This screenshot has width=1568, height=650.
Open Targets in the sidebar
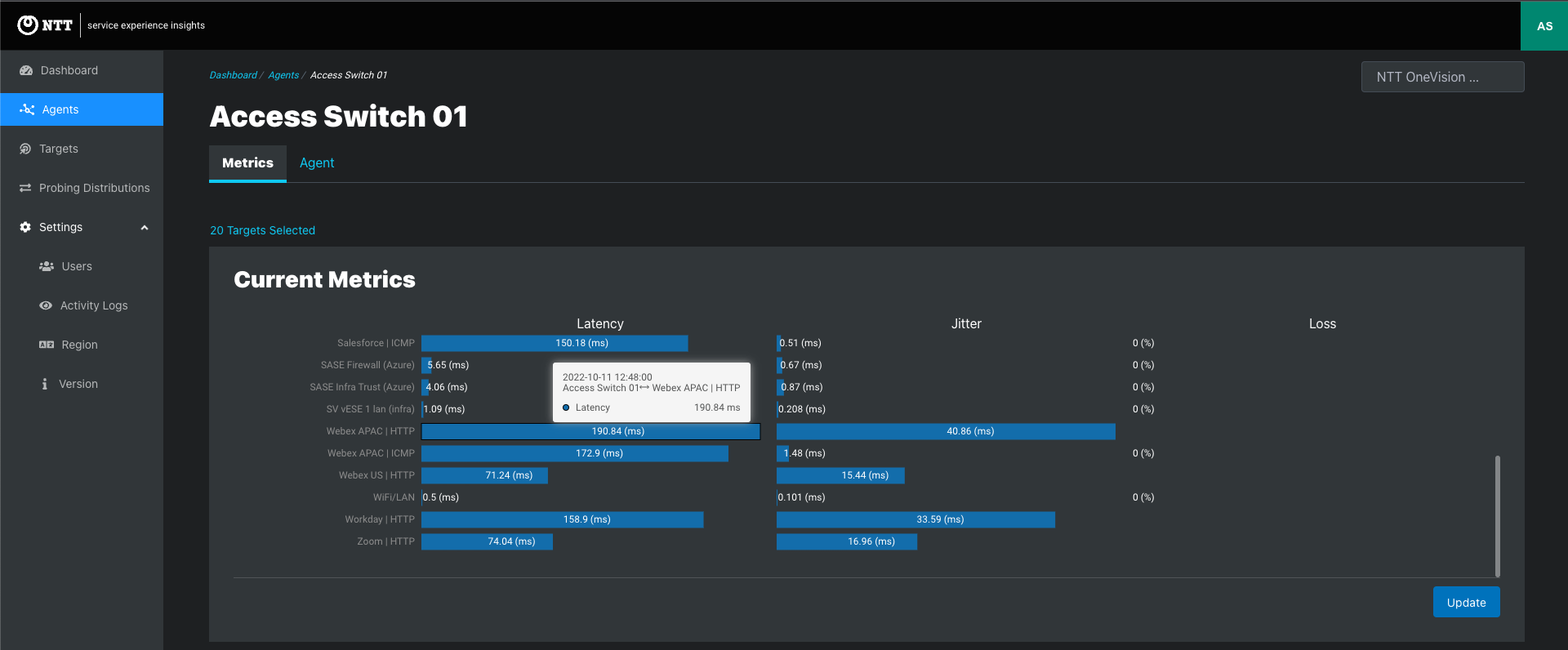(x=82, y=149)
